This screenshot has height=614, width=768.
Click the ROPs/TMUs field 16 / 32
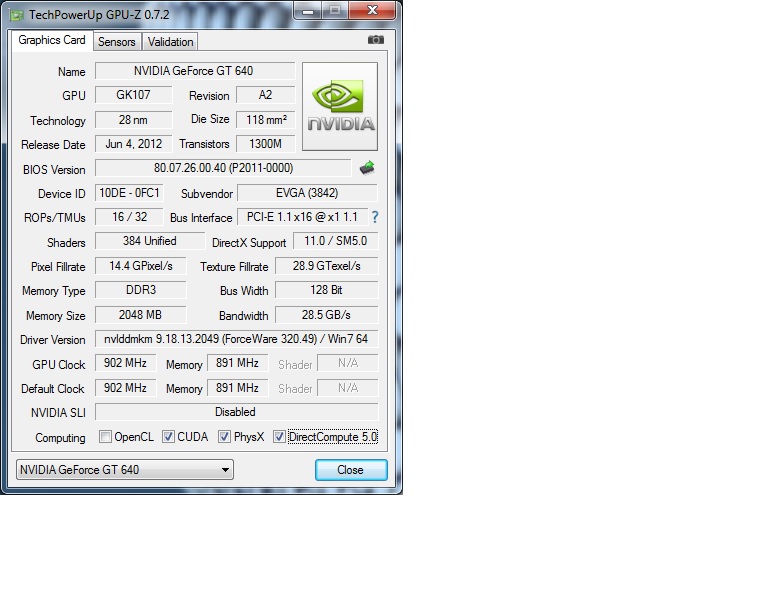pos(129,216)
